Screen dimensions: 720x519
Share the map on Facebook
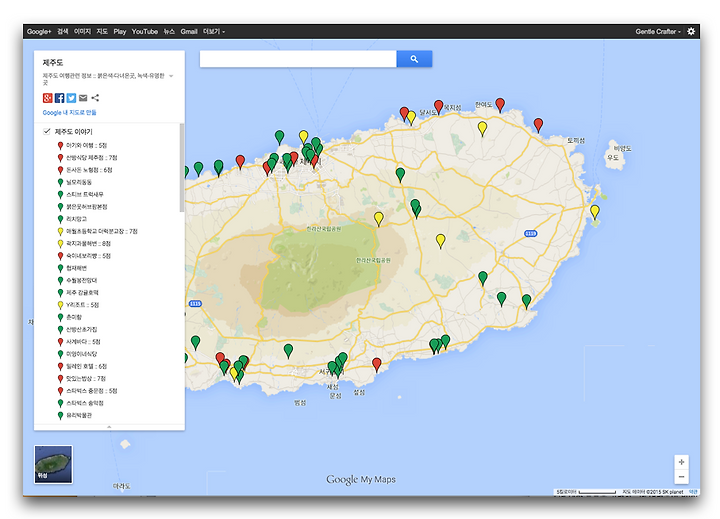pyautogui.click(x=59, y=98)
